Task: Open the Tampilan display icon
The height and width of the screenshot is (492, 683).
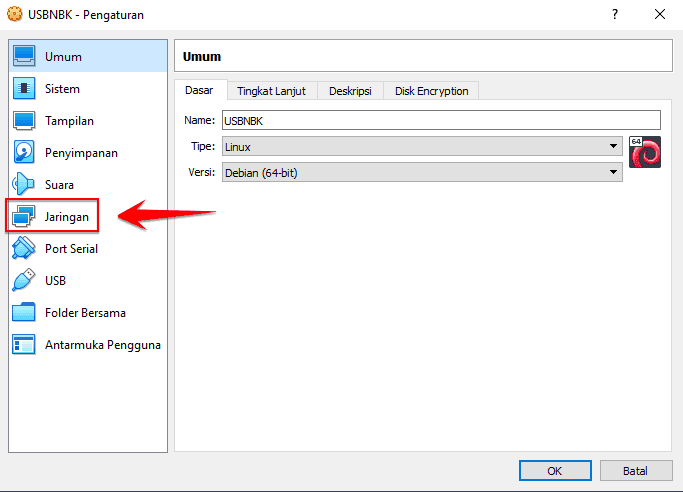Action: [24, 121]
